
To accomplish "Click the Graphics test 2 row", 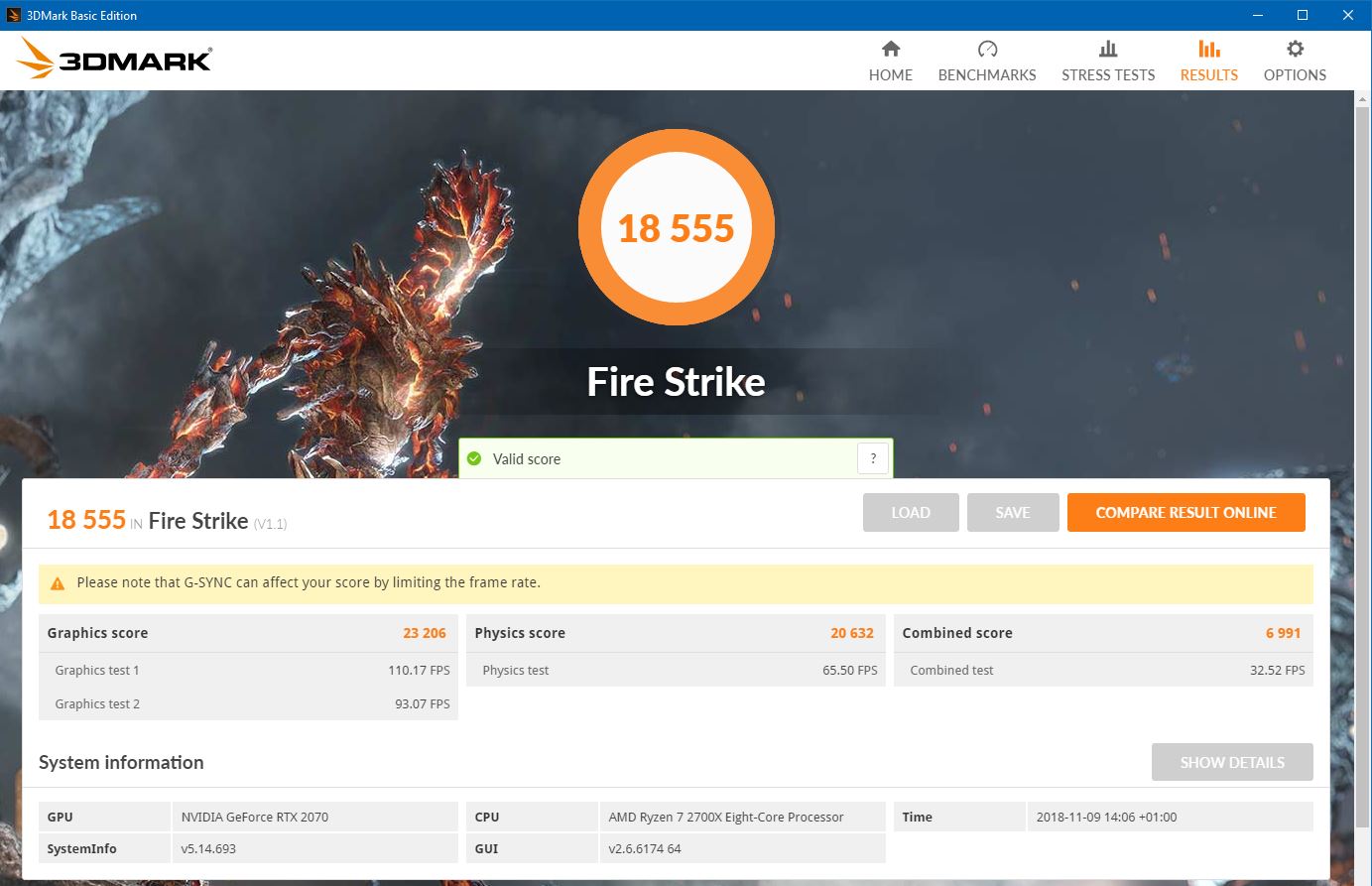I will point(248,704).
